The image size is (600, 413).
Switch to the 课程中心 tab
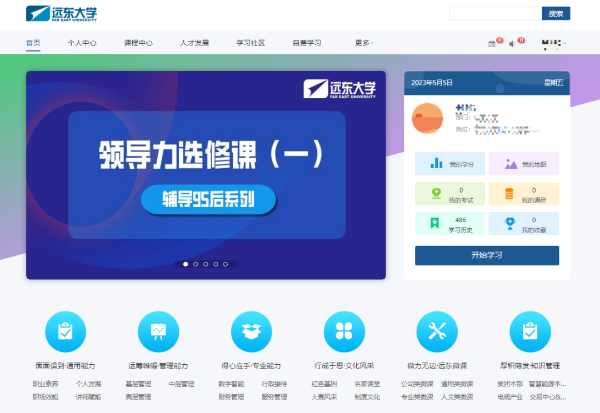(x=138, y=43)
